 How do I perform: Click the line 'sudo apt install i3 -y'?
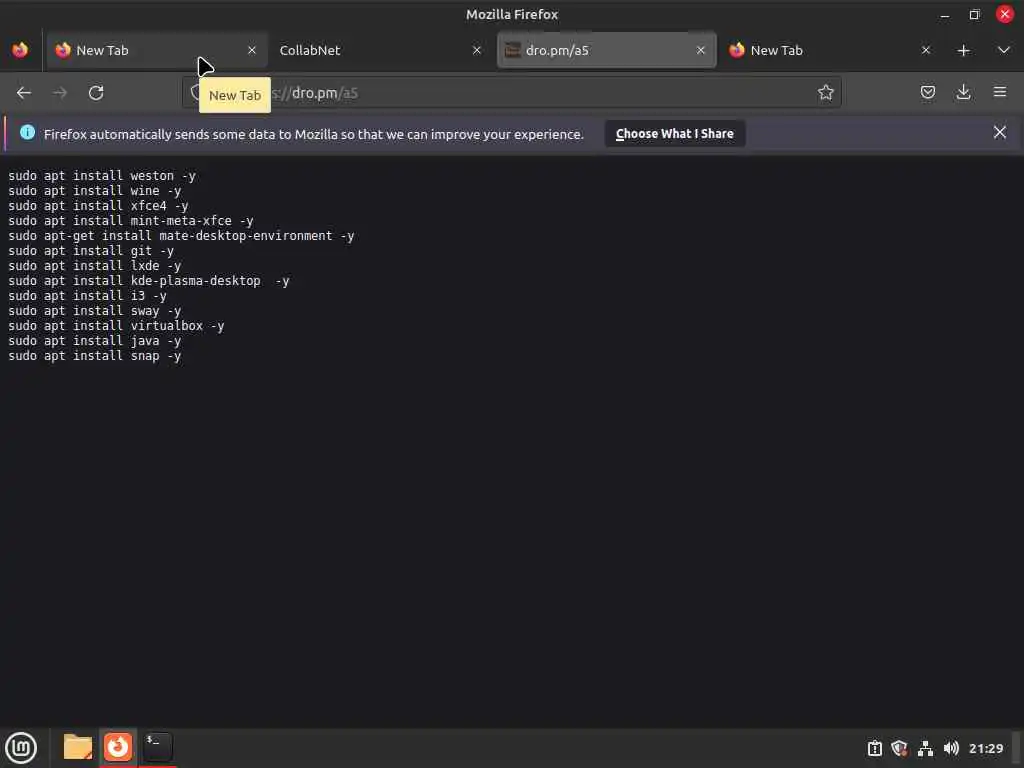tap(88, 296)
